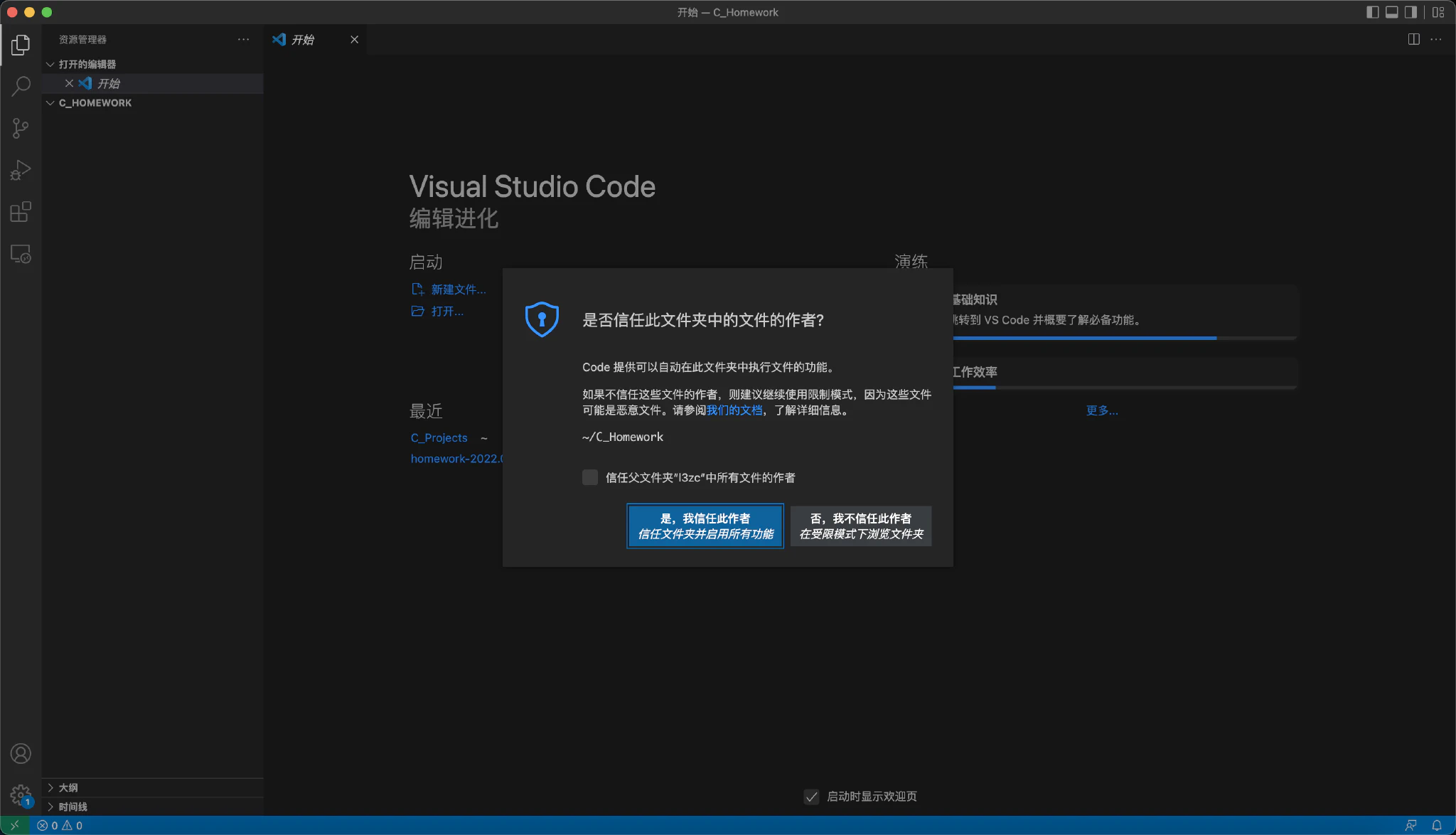
Task: Uncheck show welcome page on startup
Action: click(x=811, y=797)
